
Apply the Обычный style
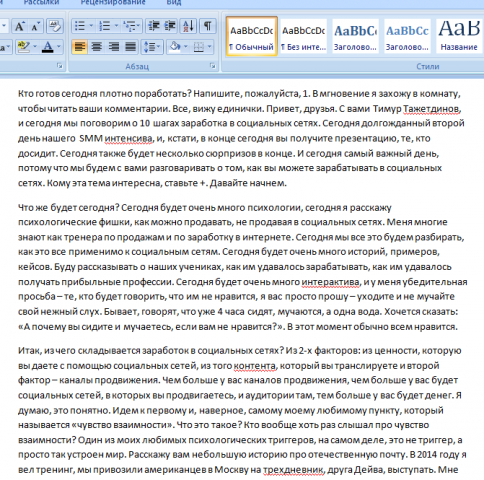(x=252, y=36)
